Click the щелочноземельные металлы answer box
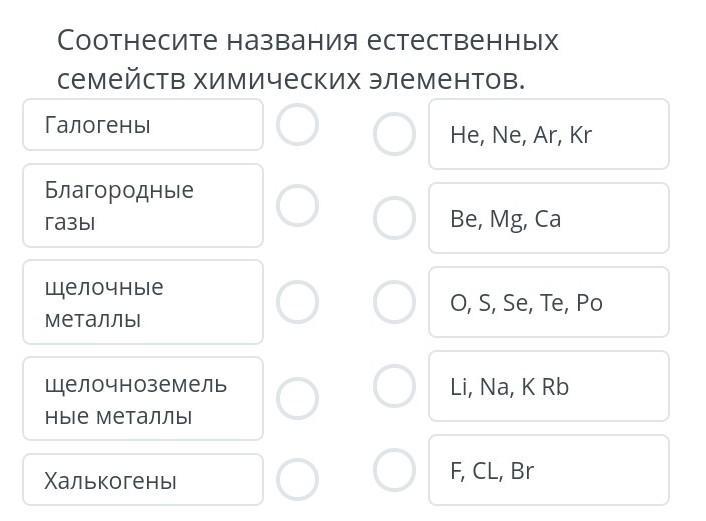The image size is (706, 521). pyautogui.click(x=143, y=398)
